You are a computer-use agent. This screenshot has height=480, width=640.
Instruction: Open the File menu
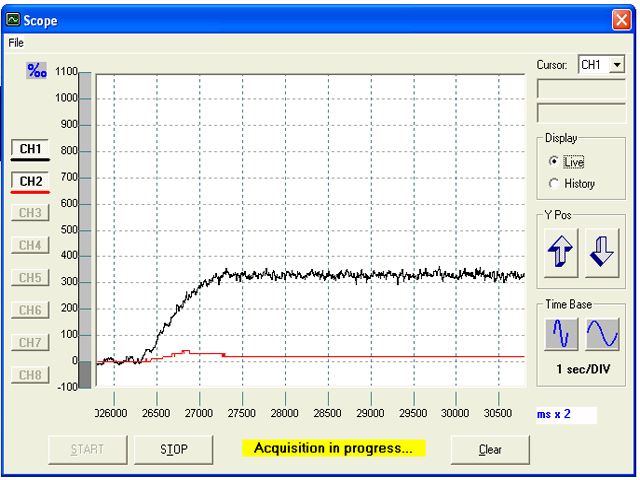point(16,43)
